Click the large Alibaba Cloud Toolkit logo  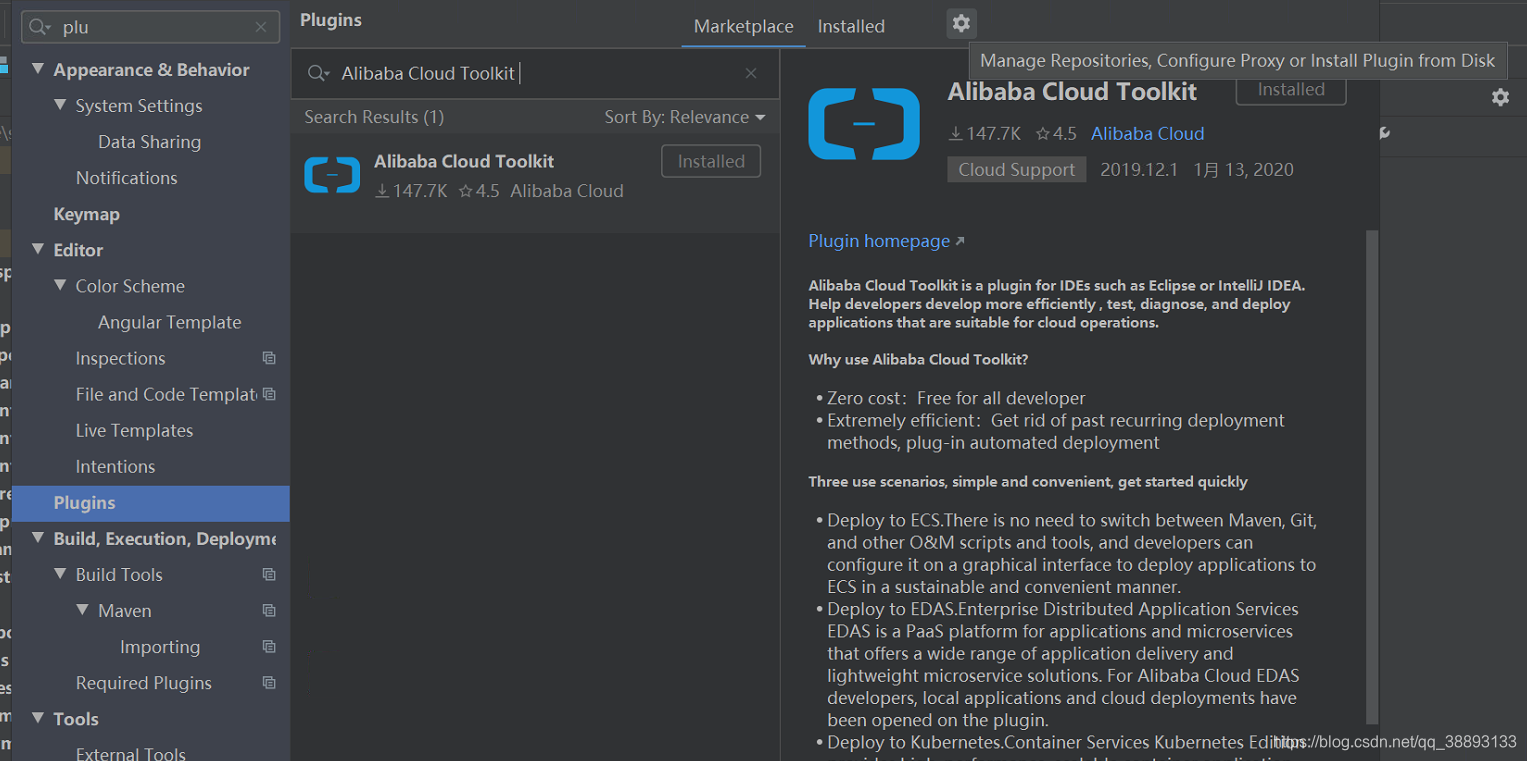(864, 124)
